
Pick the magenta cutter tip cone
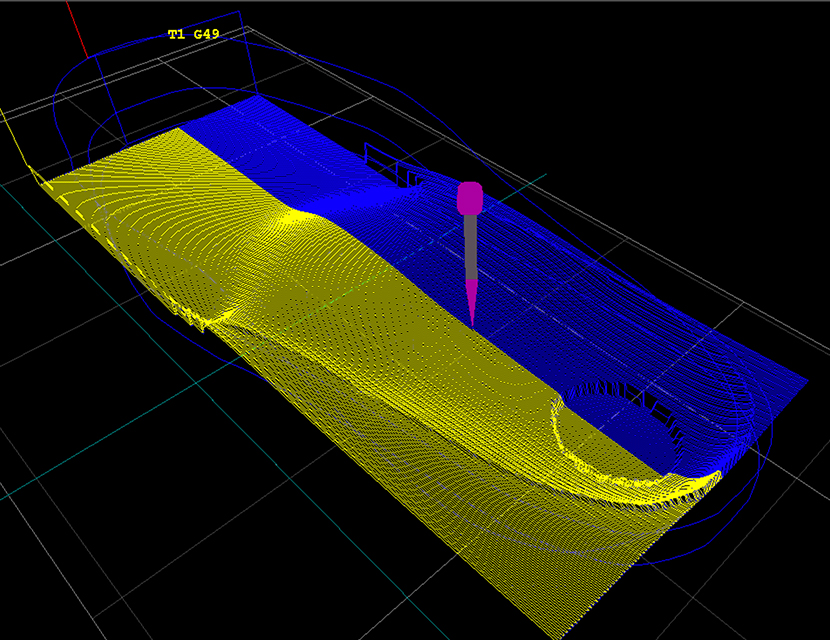point(472,300)
